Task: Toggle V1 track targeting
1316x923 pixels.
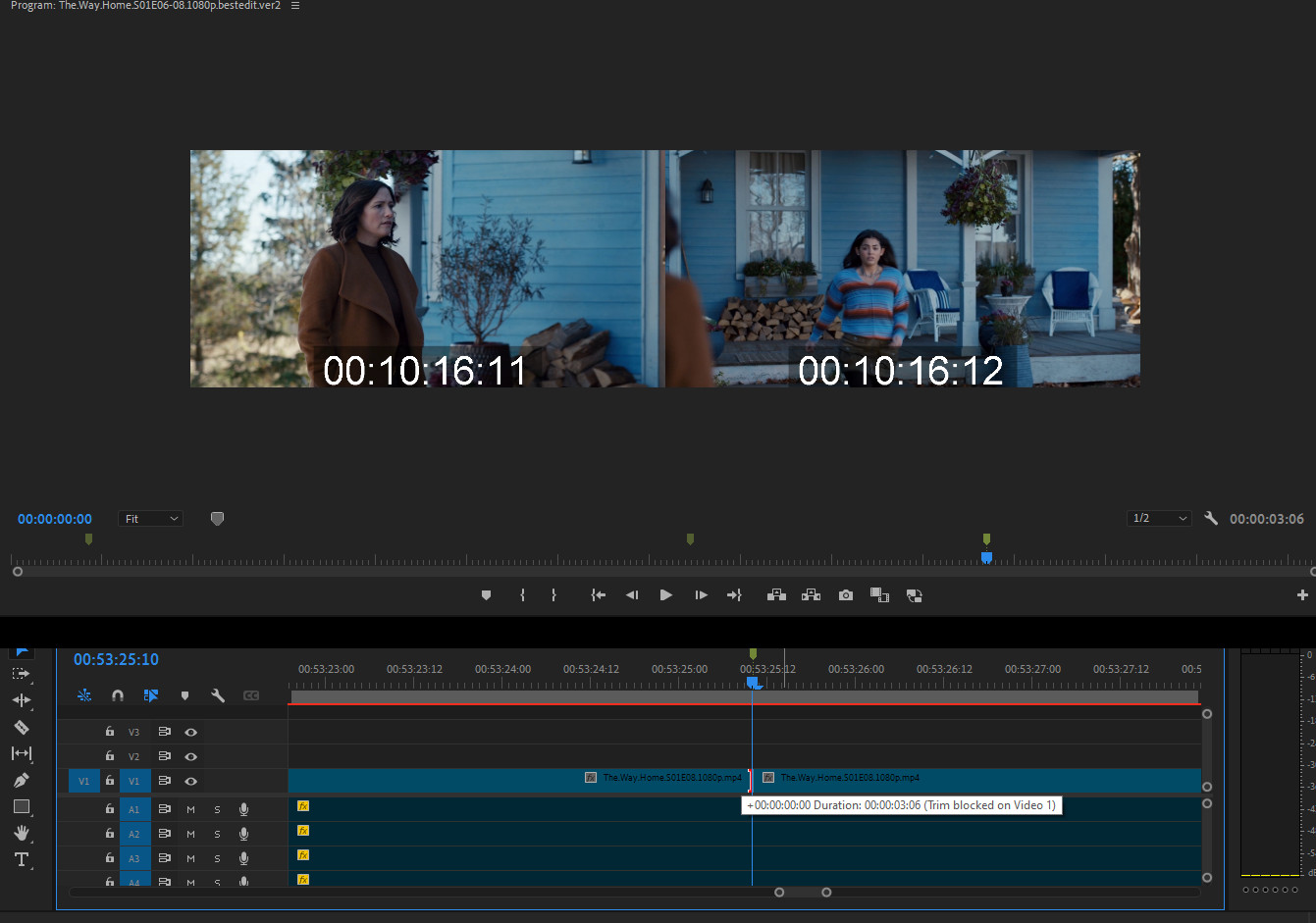Action: pos(134,781)
